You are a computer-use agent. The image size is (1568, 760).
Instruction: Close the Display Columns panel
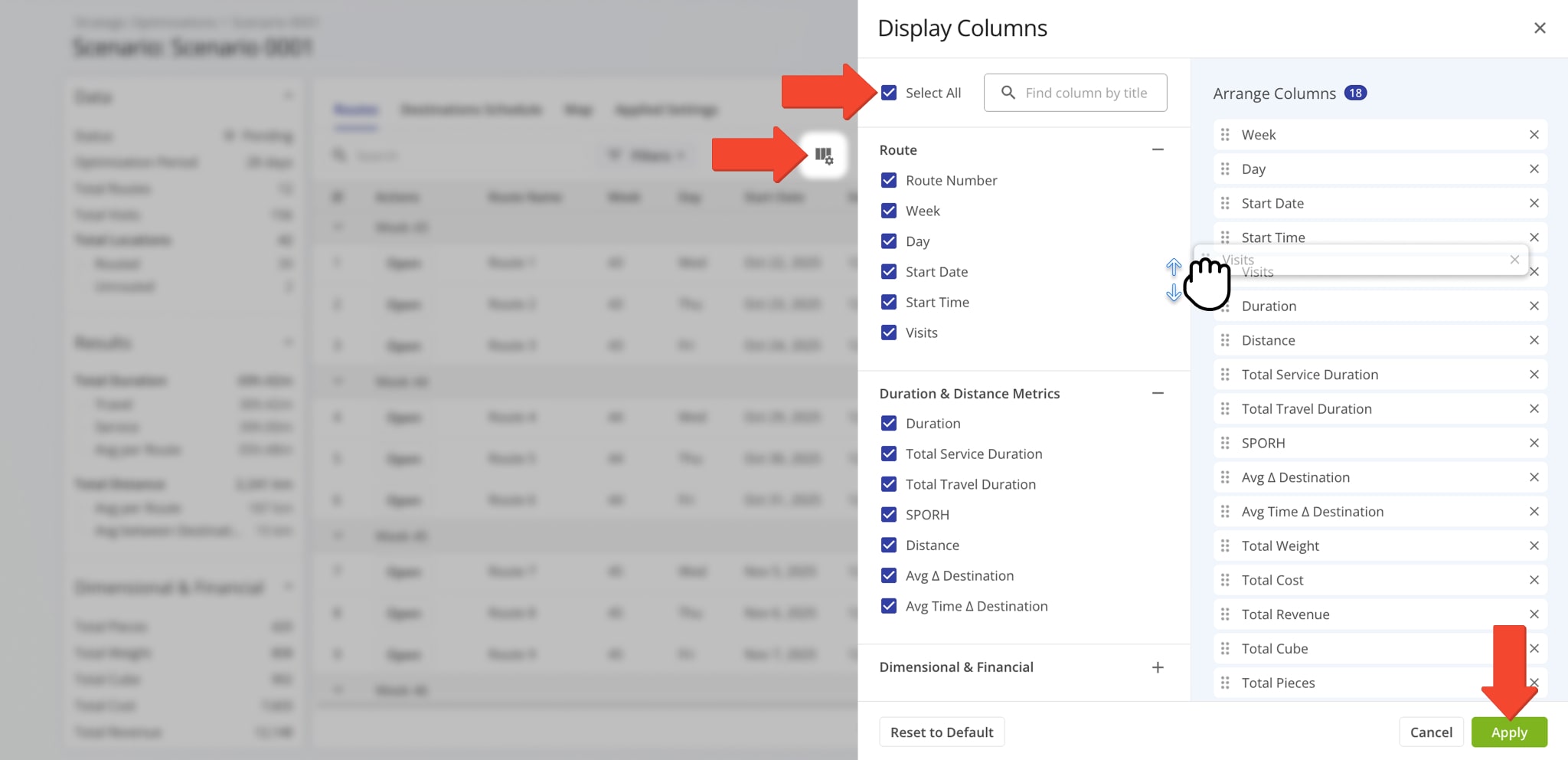point(1540,28)
